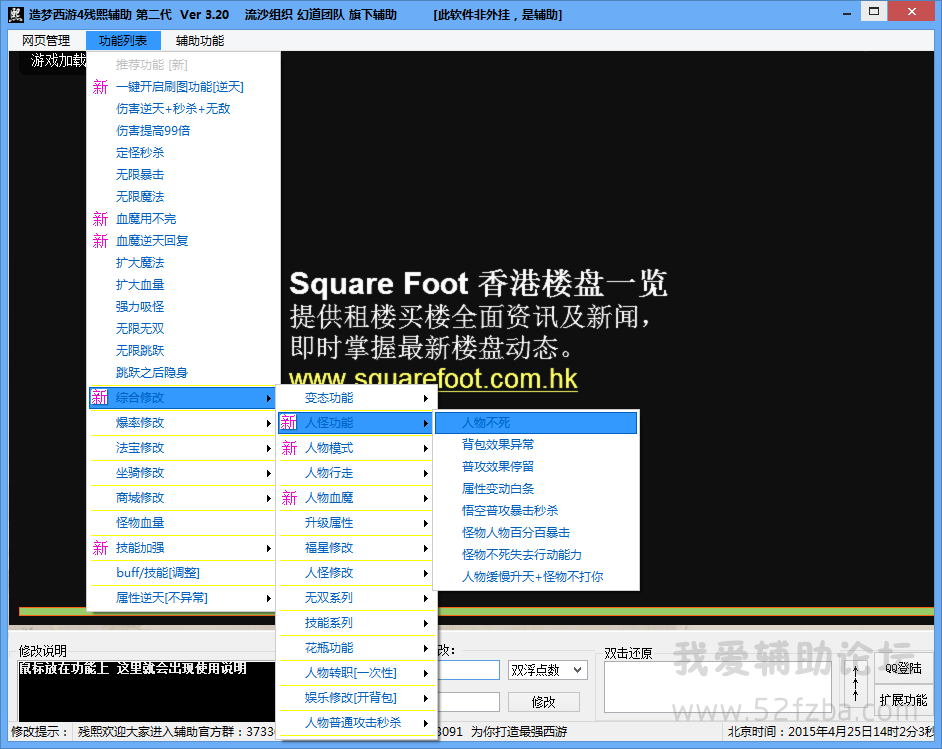
Task: Select 背包效果异常 option
Action: (536, 445)
